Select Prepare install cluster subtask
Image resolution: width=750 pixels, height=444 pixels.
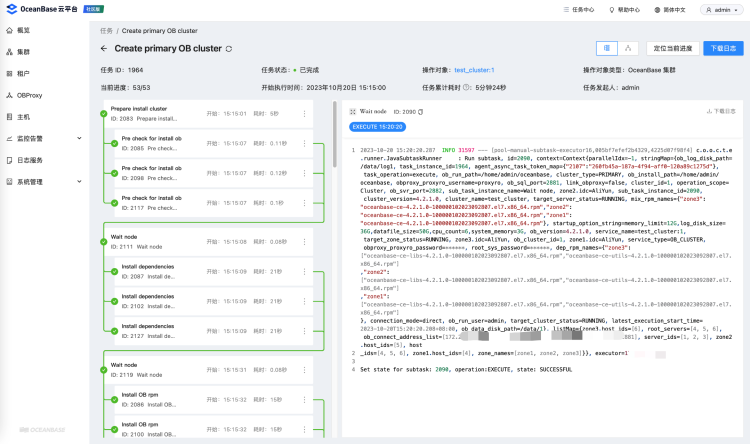point(209,114)
